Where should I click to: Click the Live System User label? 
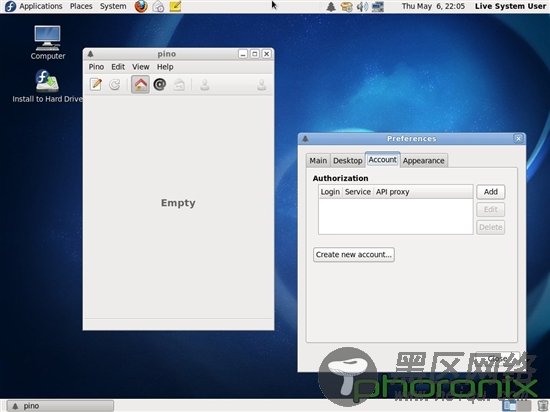510,6
